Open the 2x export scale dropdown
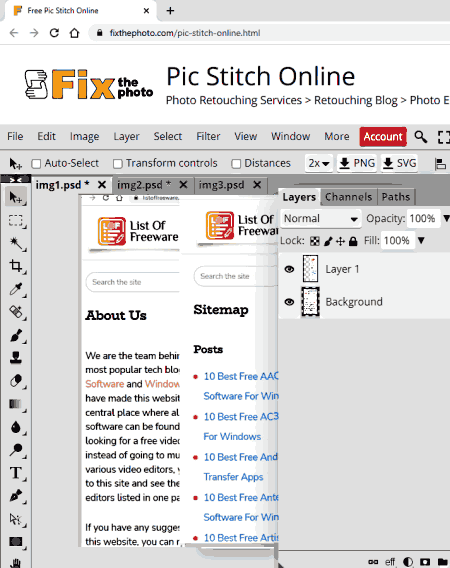Image resolution: width=450 pixels, height=568 pixels. (x=318, y=163)
